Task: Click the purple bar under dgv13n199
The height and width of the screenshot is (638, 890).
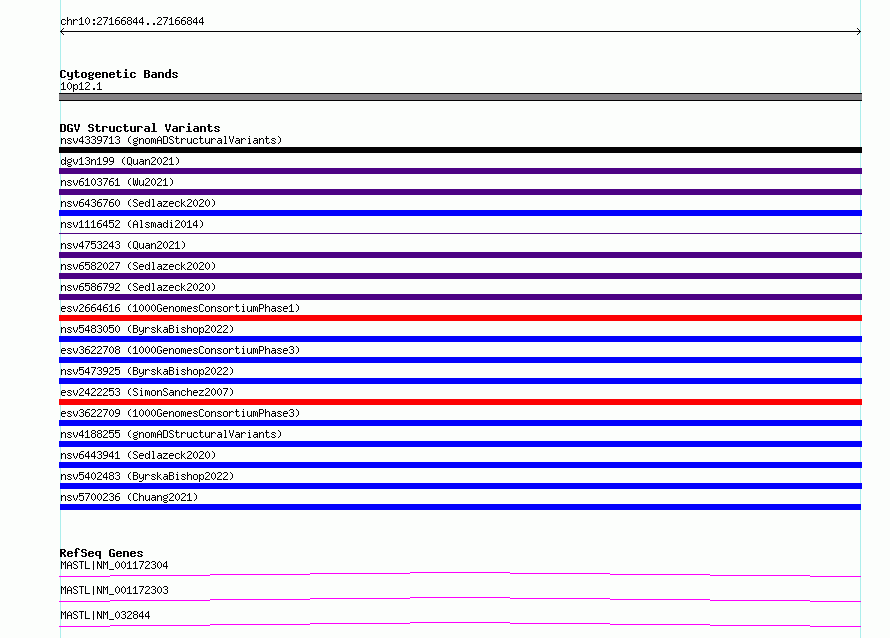Action: tap(460, 171)
